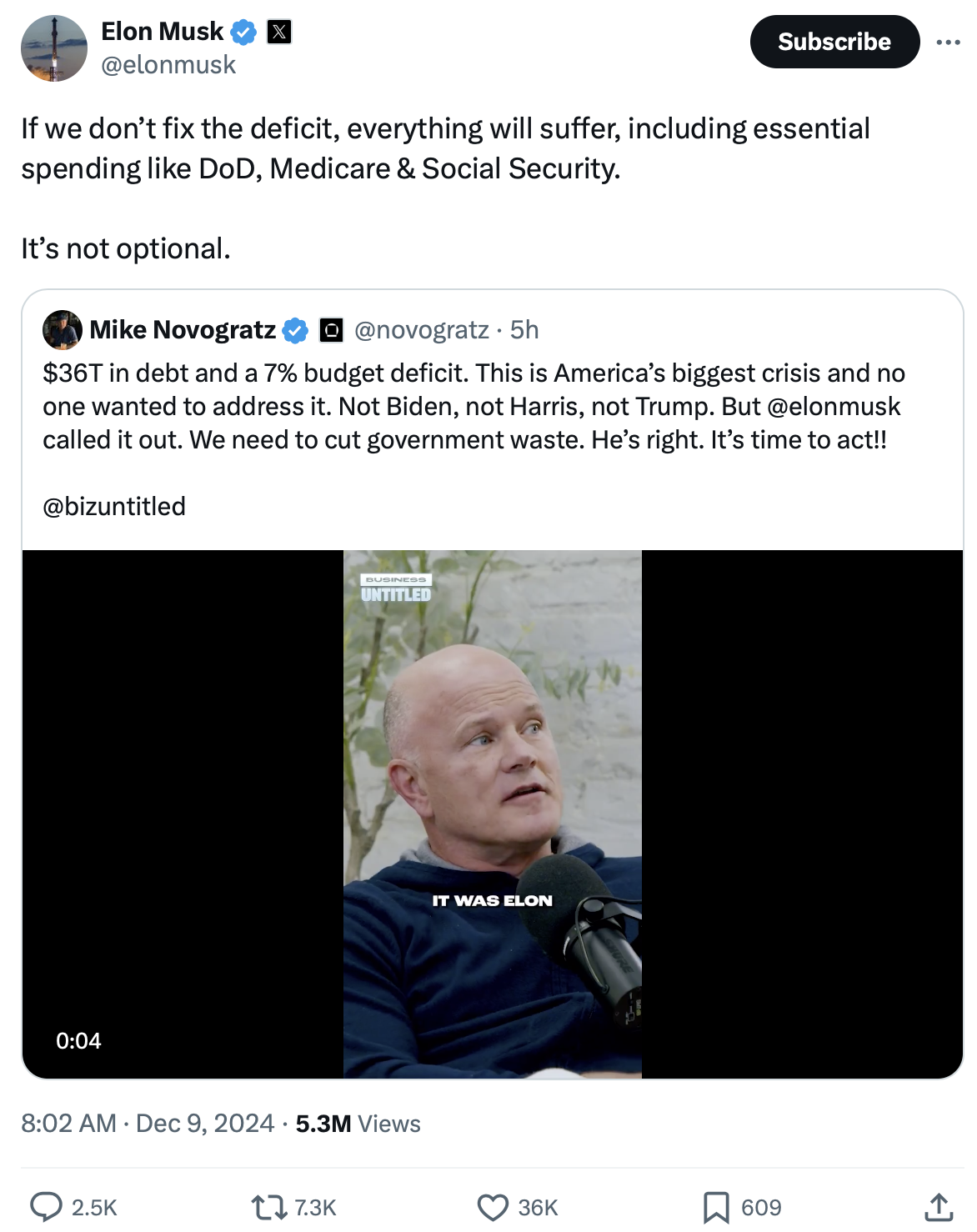Repost this post using retweet icon
Screen dimensions: 977x1232
pyautogui.click(x=269, y=1206)
